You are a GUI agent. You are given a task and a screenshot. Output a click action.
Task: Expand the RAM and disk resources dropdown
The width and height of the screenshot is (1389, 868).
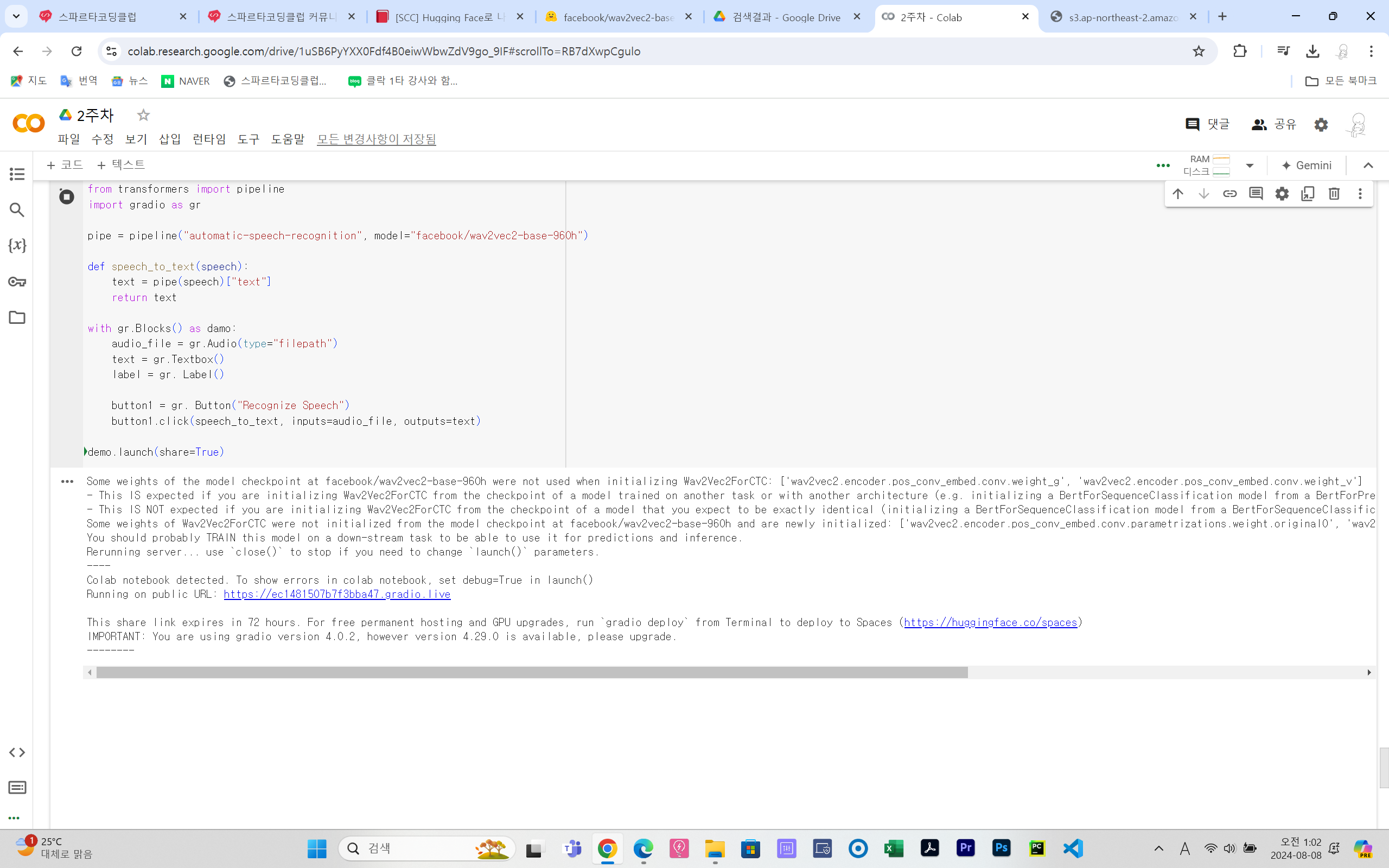pos(1250,166)
